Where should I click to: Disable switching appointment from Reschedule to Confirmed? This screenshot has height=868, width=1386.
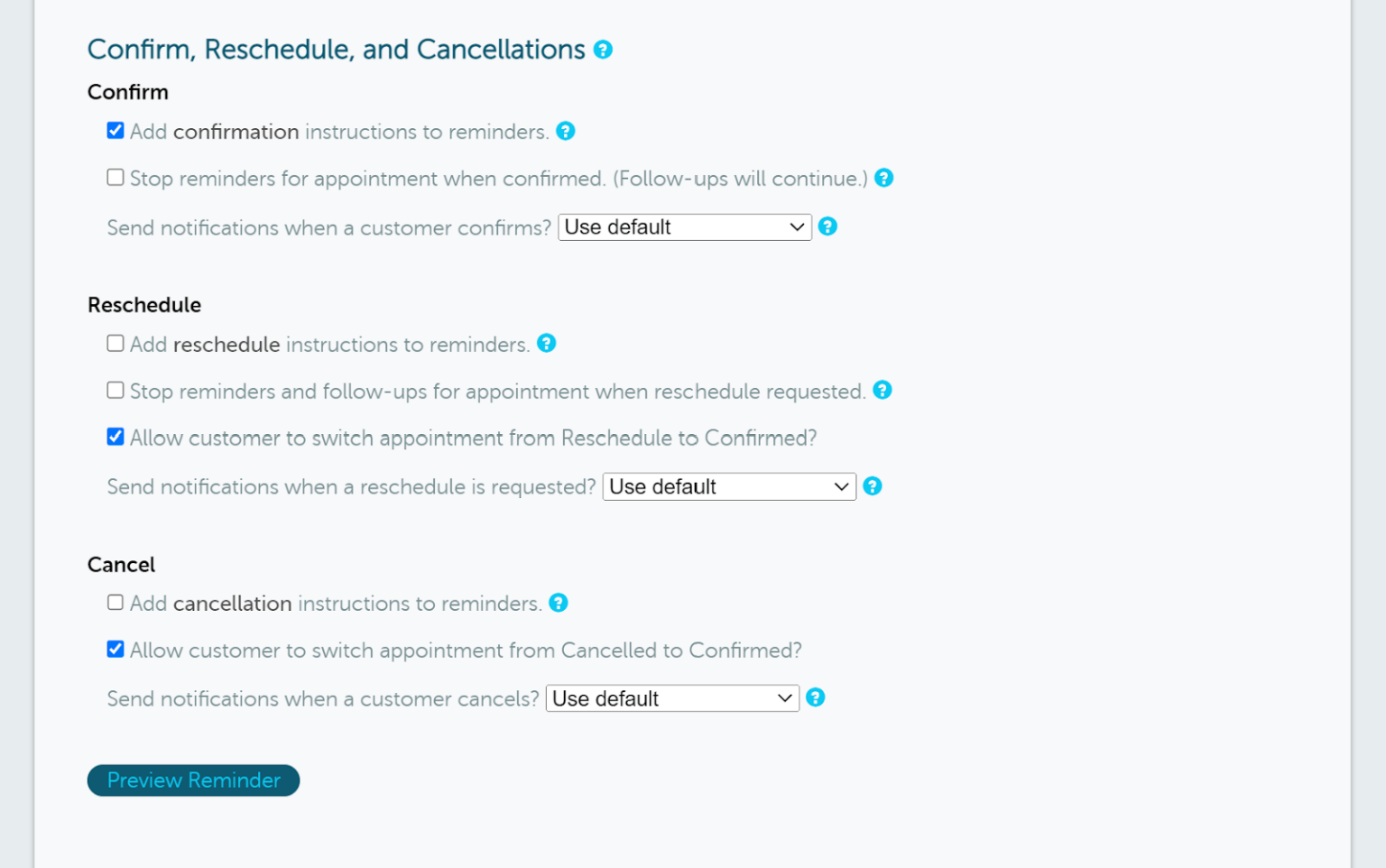(x=115, y=437)
